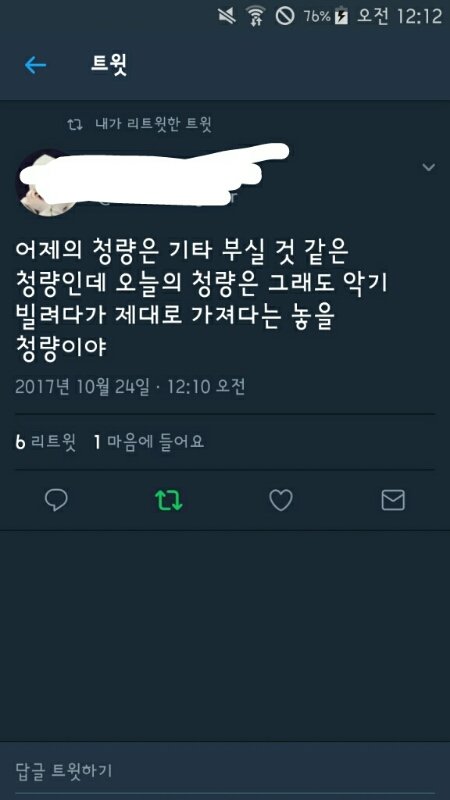Screen dimensions: 450x800
Task: Tap the clock showing 오전 12:12
Action: point(399,16)
